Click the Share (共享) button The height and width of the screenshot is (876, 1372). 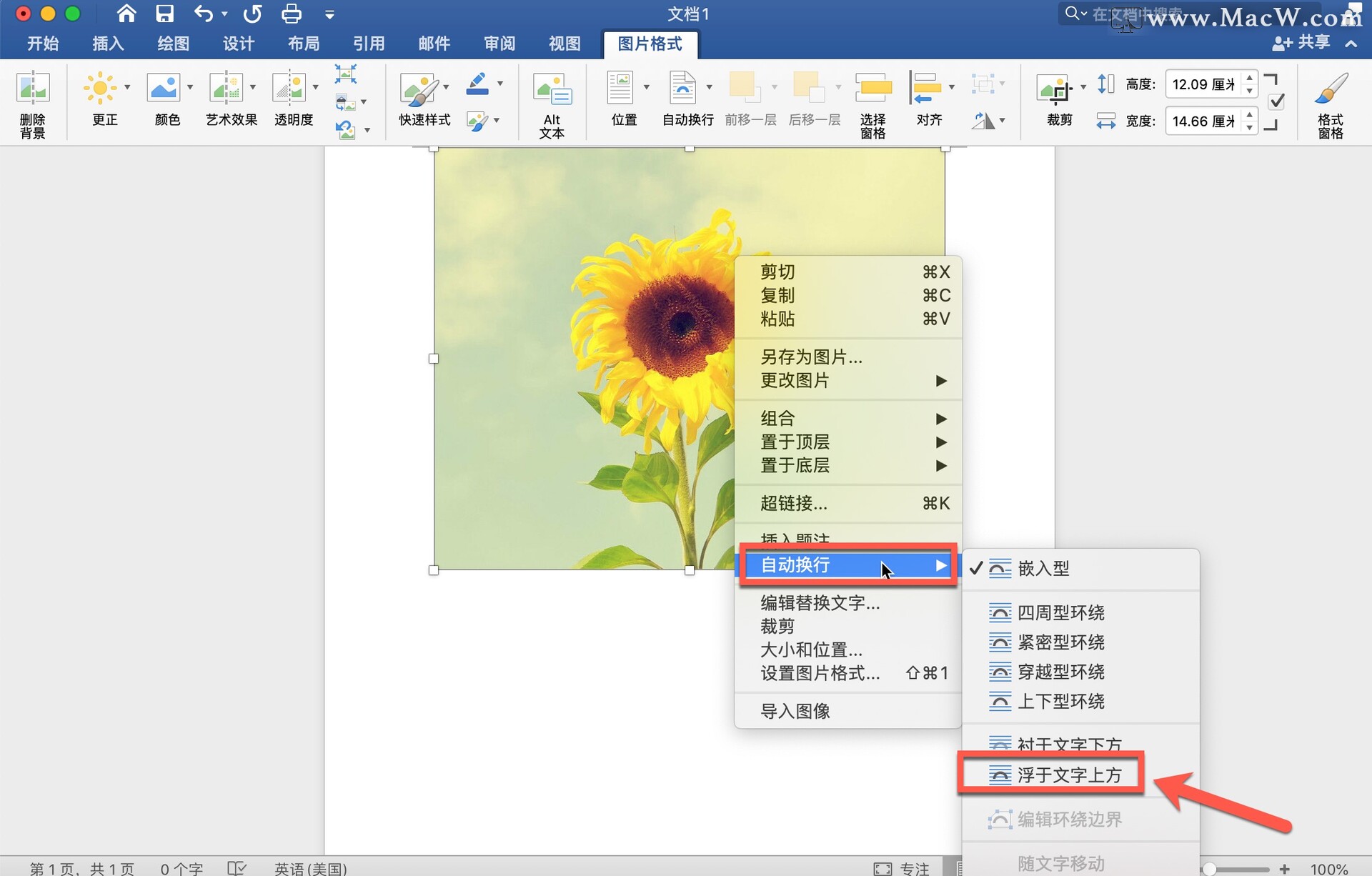click(1302, 43)
